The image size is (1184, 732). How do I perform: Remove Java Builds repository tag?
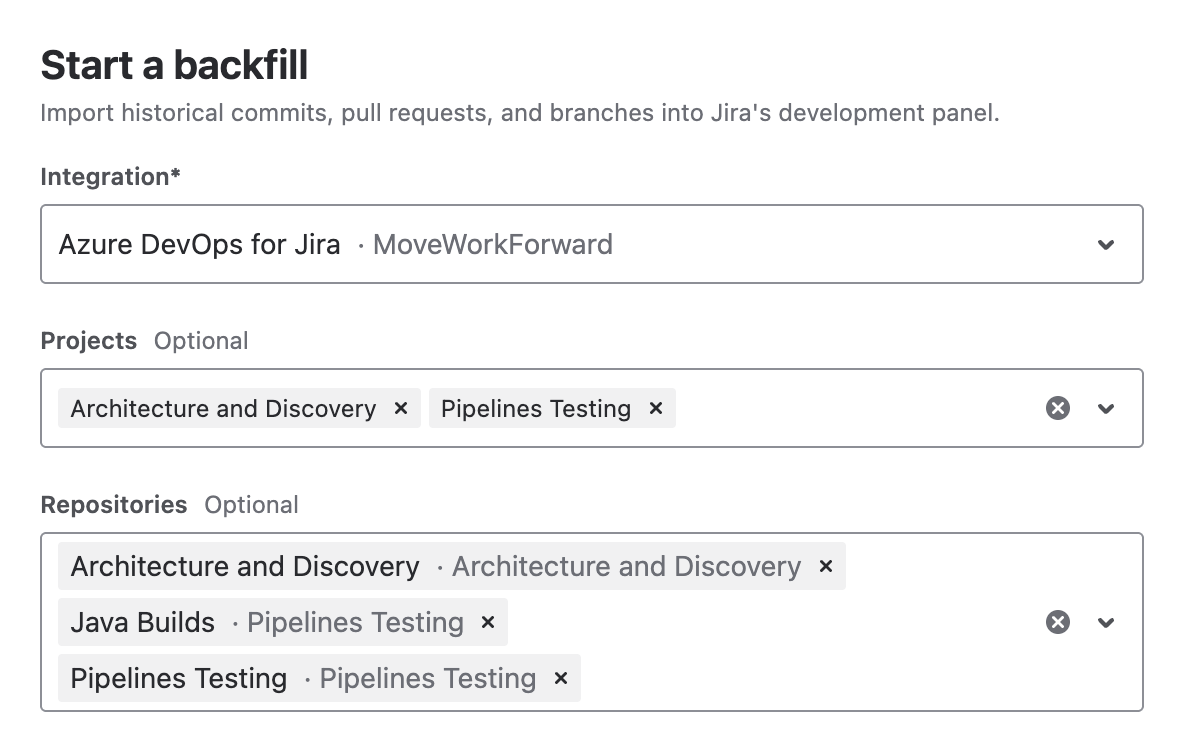tap(488, 622)
